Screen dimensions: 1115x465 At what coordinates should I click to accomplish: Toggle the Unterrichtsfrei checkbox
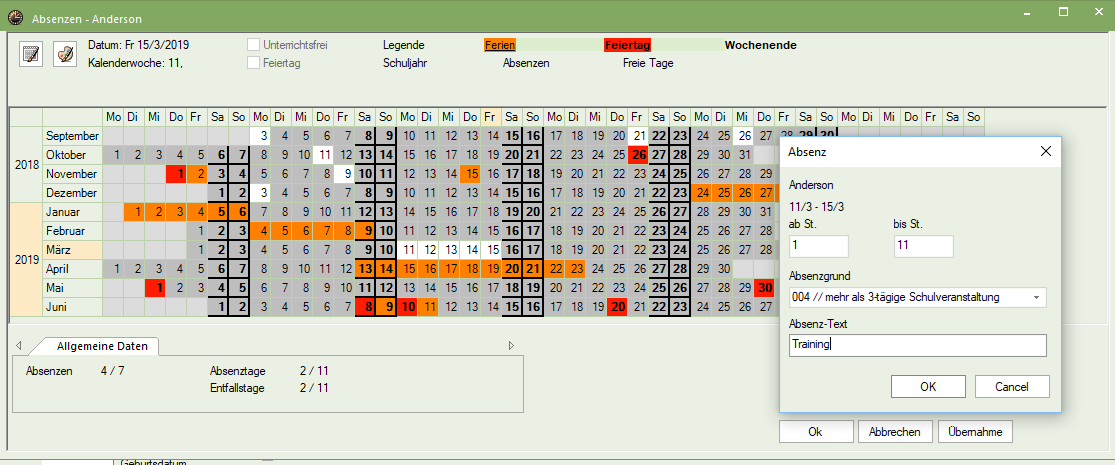(254, 45)
